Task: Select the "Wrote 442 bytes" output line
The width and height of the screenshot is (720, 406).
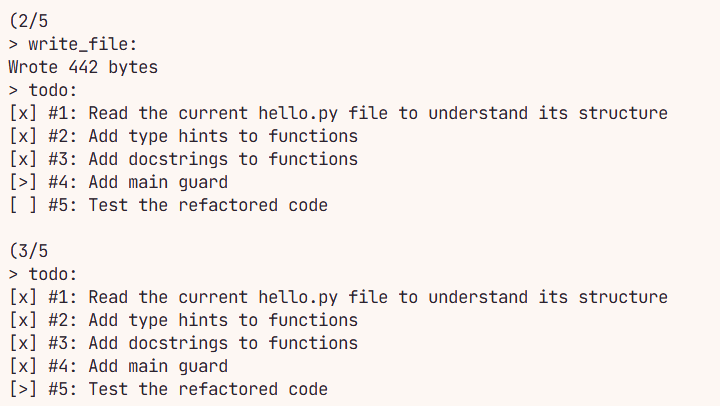Action: [82, 67]
